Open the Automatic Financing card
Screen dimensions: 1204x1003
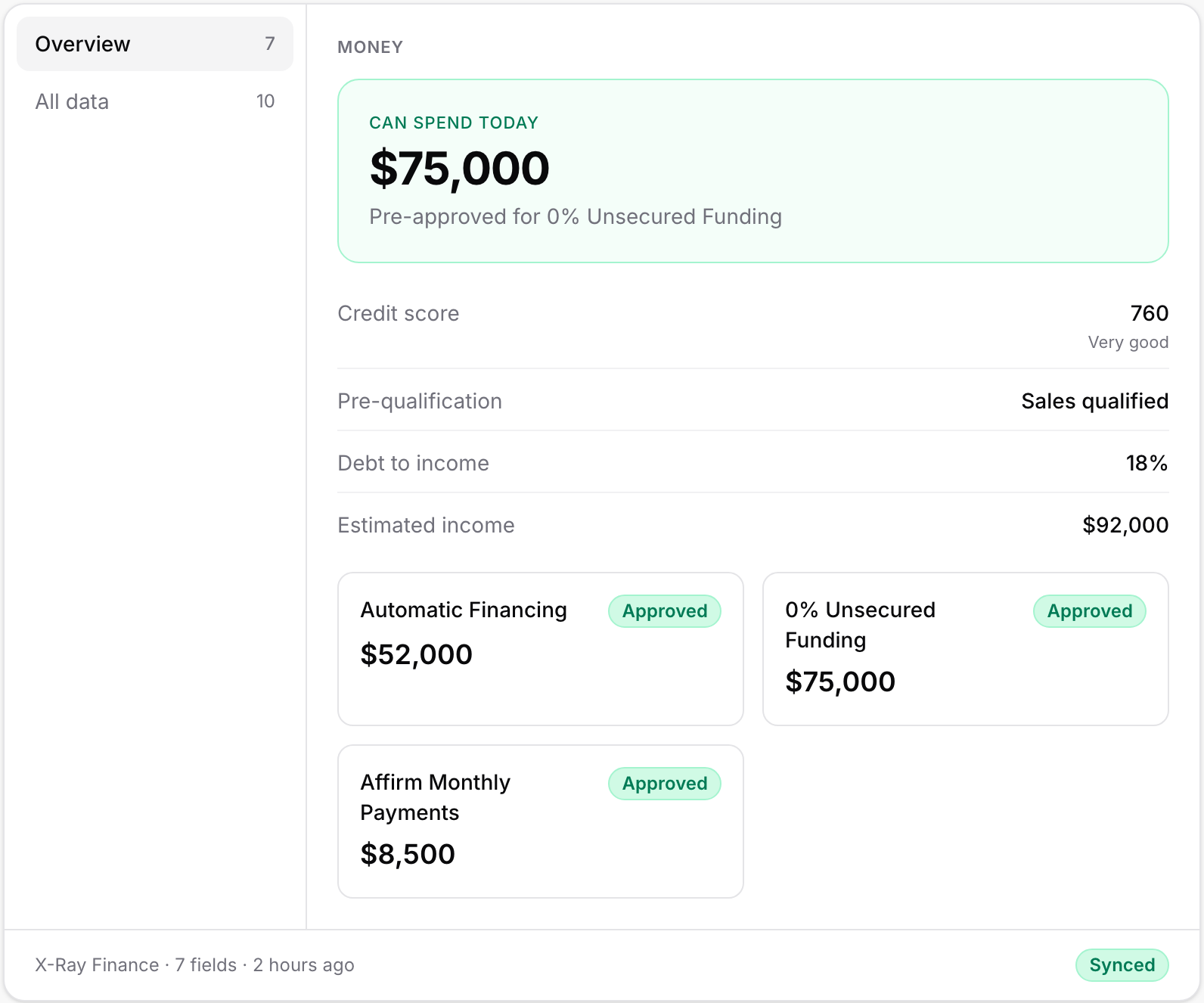541,649
